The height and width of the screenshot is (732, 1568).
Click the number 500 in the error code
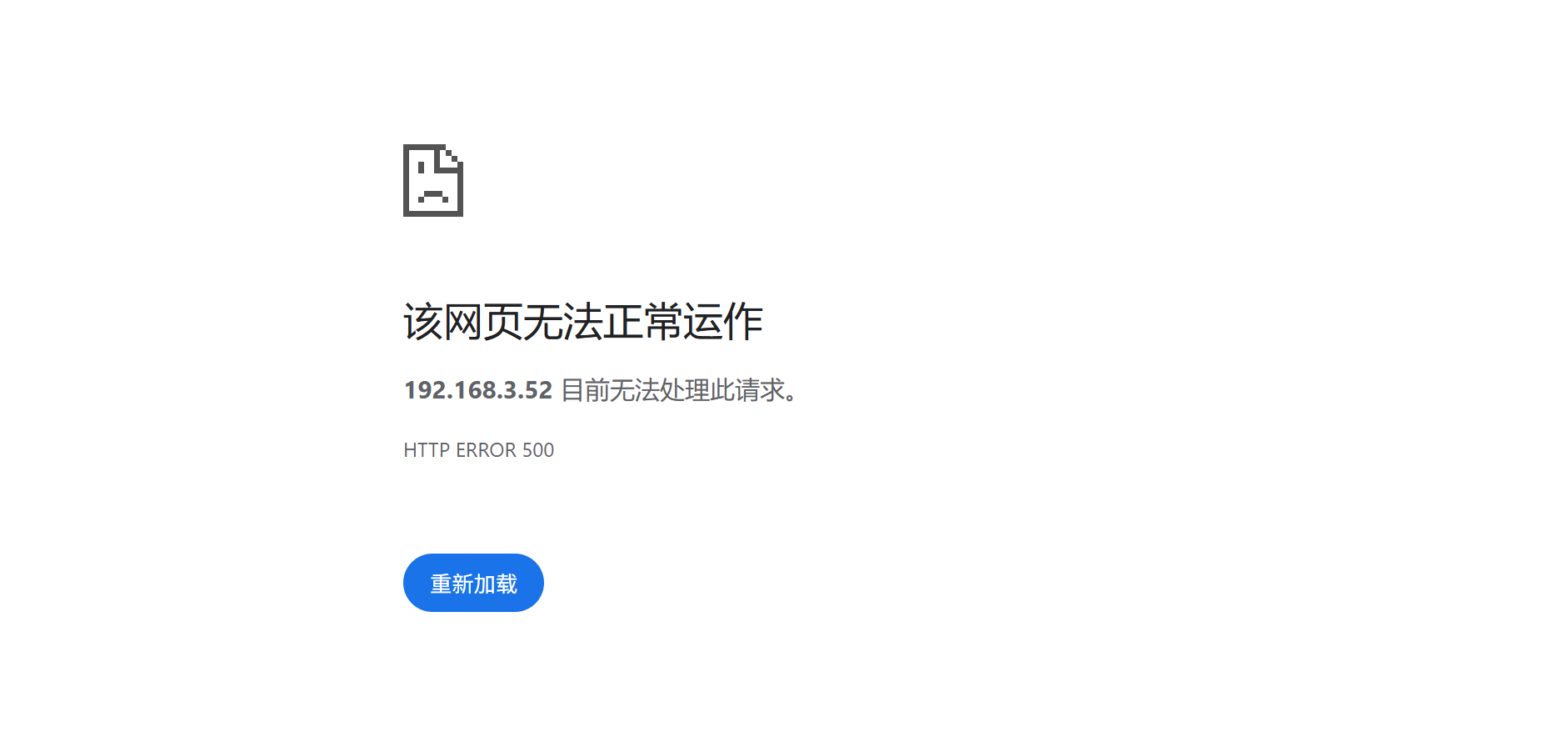click(x=538, y=450)
